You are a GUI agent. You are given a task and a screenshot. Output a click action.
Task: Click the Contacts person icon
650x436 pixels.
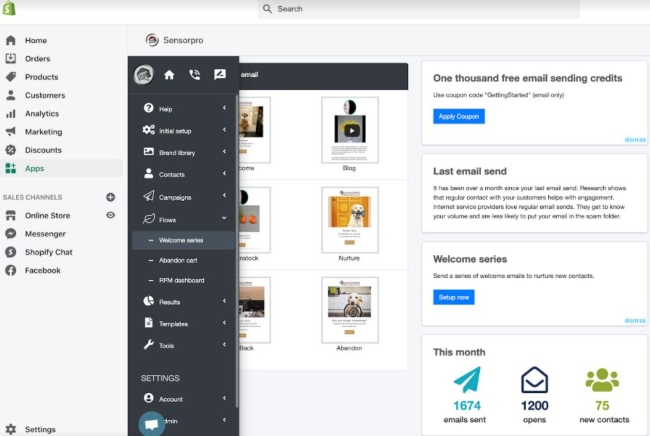coord(148,173)
